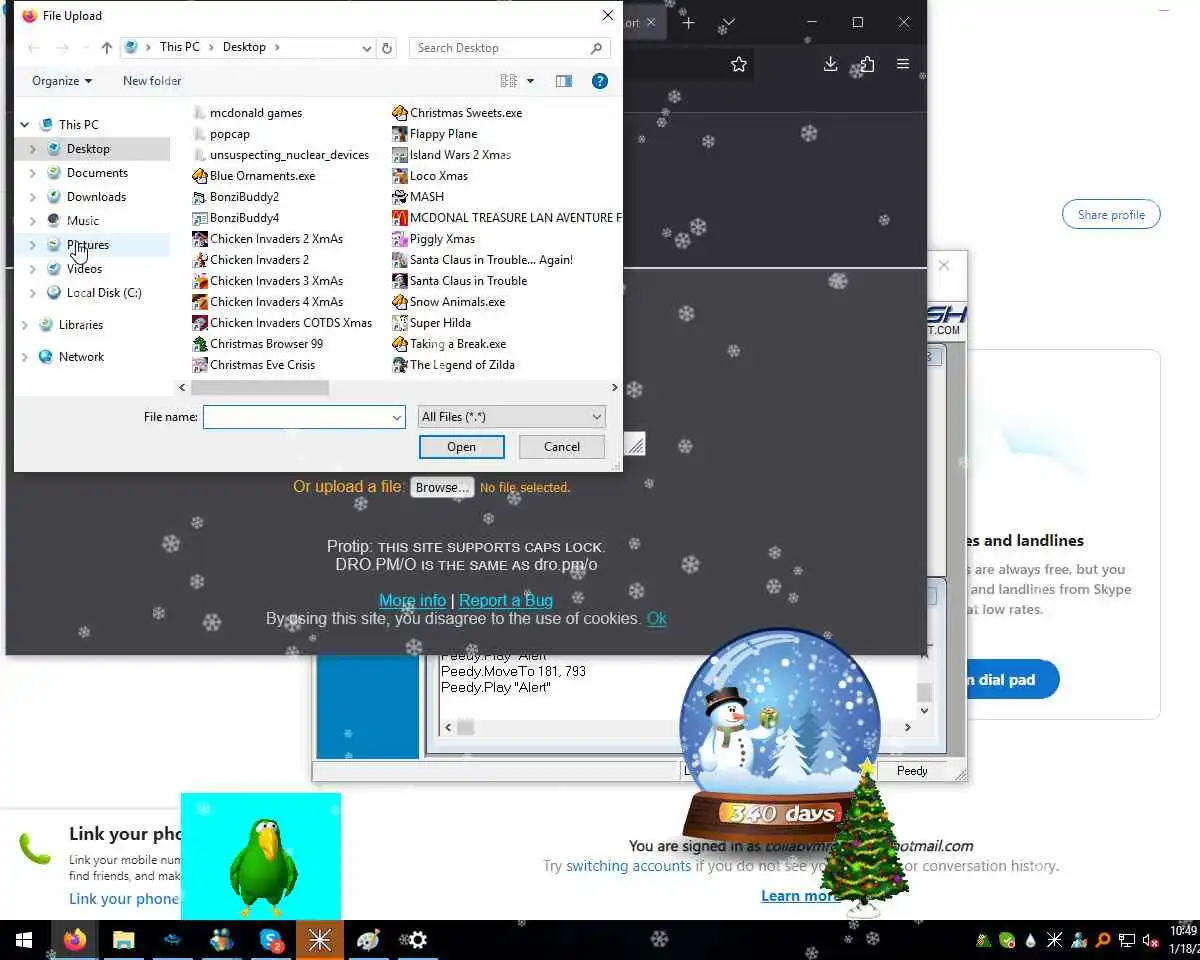Image resolution: width=1200 pixels, height=960 pixels.
Task: Open a new Firefox tab
Action: point(688,22)
